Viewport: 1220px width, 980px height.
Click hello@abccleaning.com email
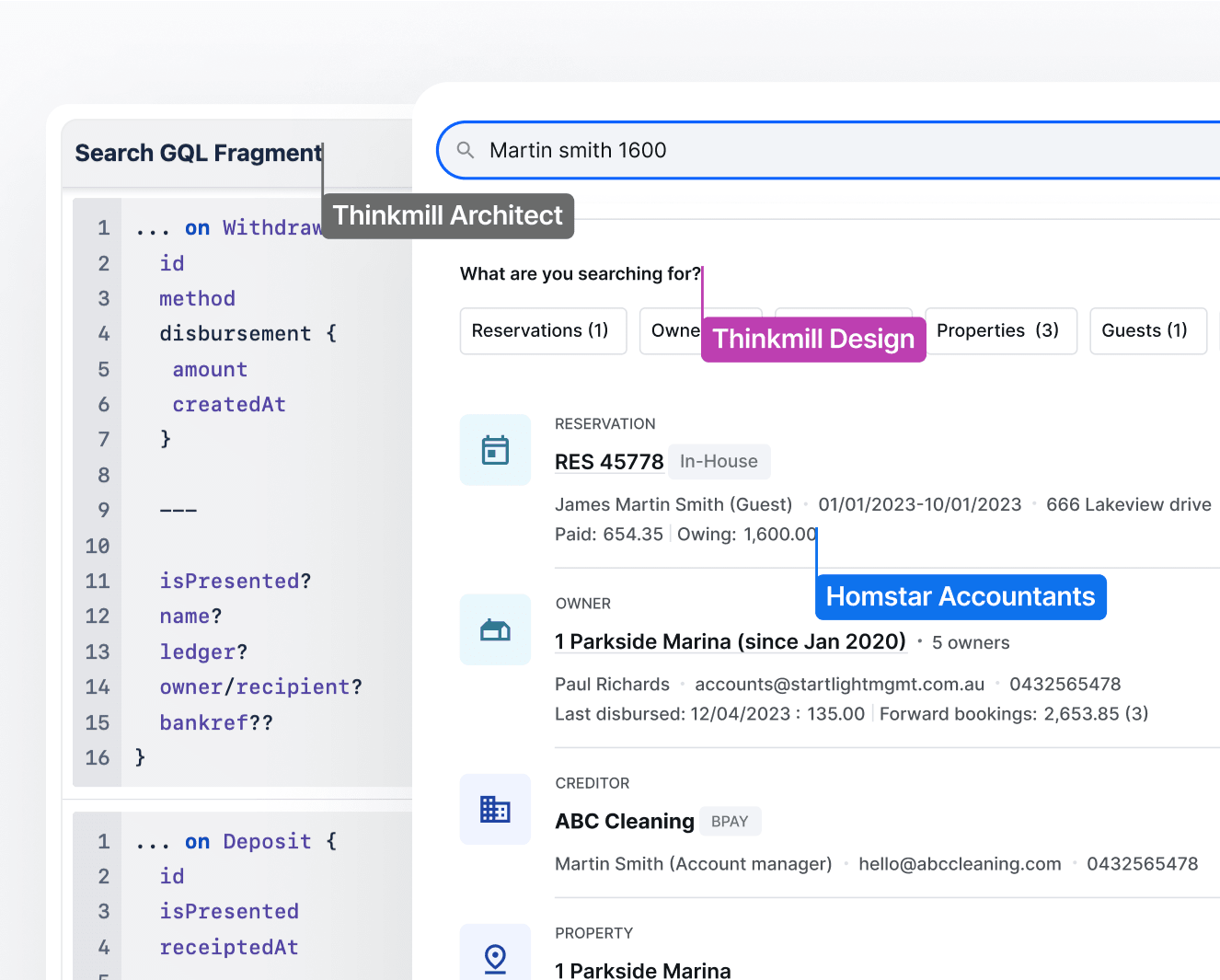[x=960, y=863]
